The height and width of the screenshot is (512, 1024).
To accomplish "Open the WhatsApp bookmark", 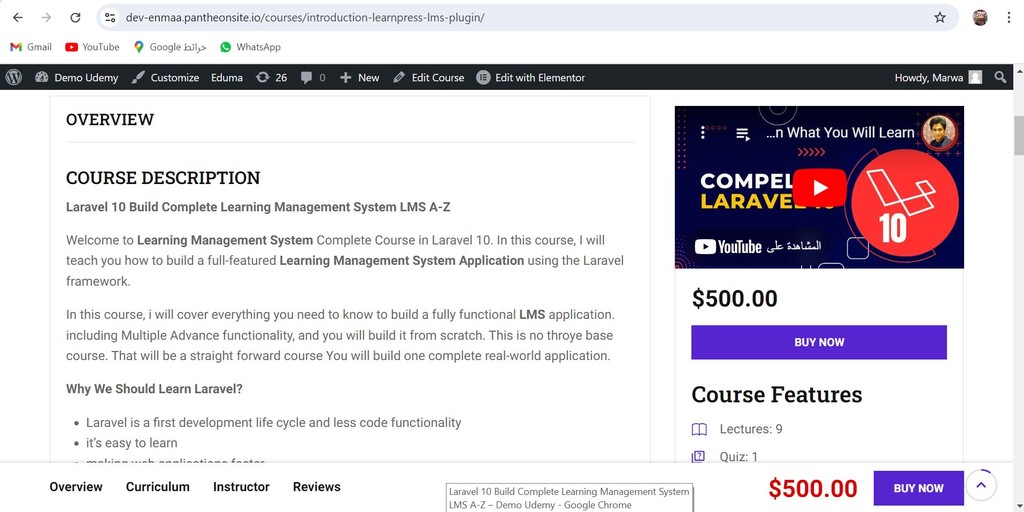I will coord(250,47).
